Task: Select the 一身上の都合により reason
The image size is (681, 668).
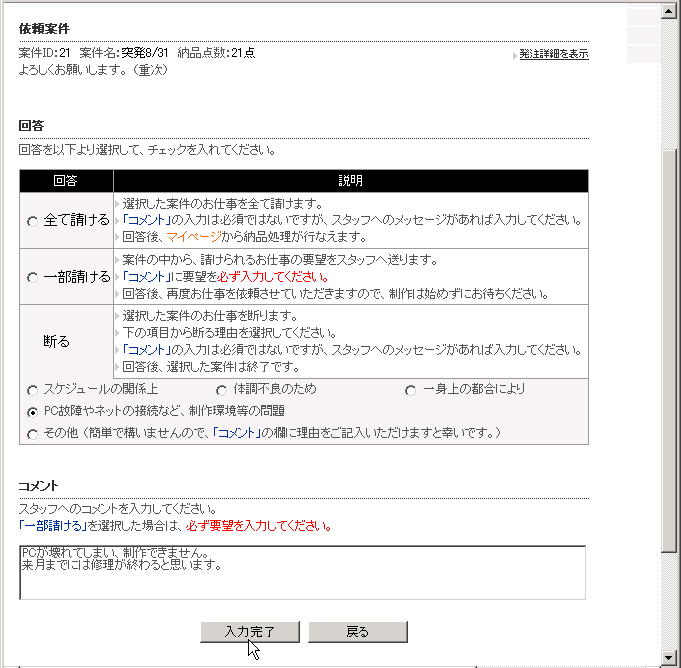Action: [410, 390]
